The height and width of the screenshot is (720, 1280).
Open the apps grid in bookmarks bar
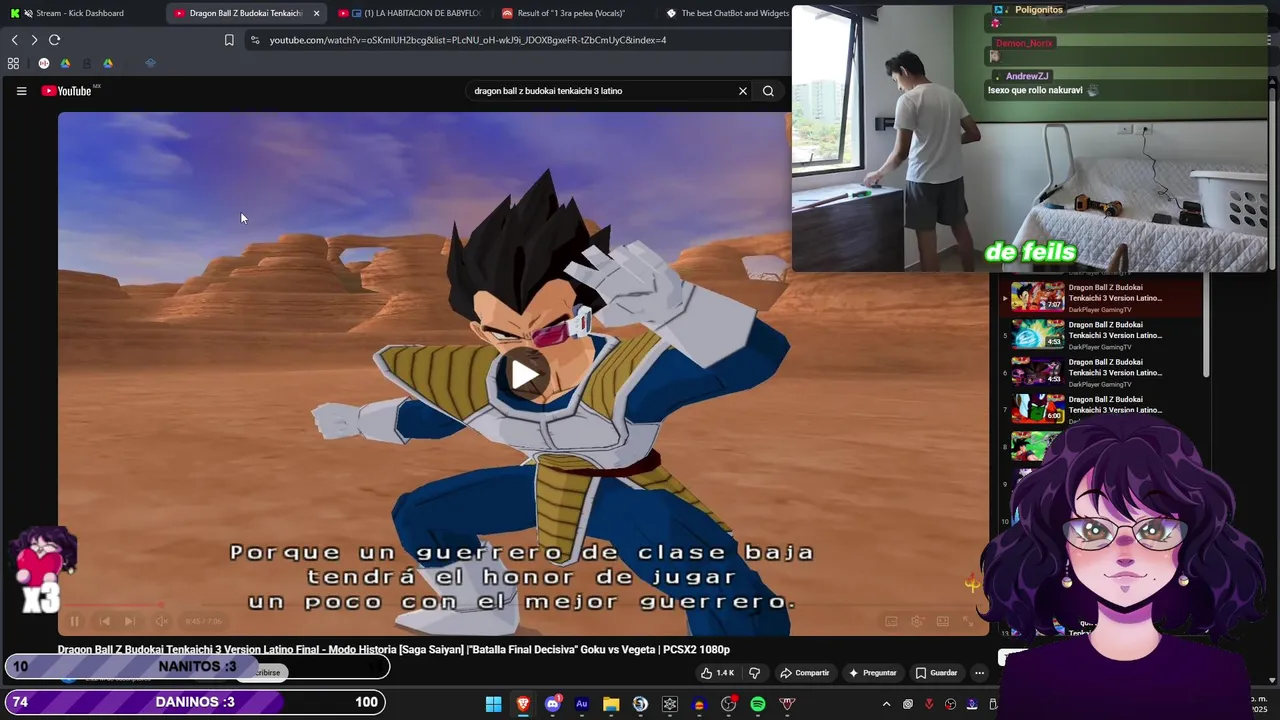pos(13,63)
